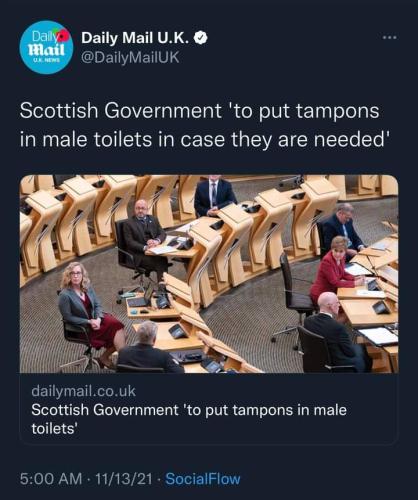418x500 pixels.
Task: Click the standing man in navy suit
Action: coord(214,195)
